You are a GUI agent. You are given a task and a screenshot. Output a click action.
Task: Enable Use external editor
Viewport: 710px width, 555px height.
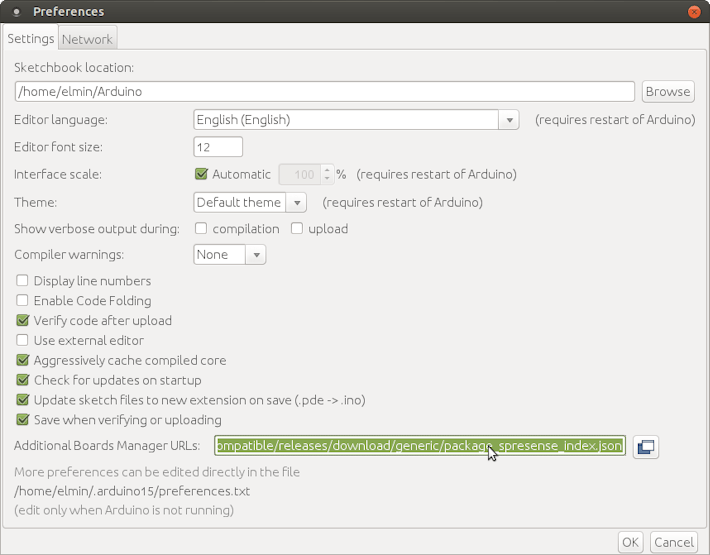(x=22, y=340)
